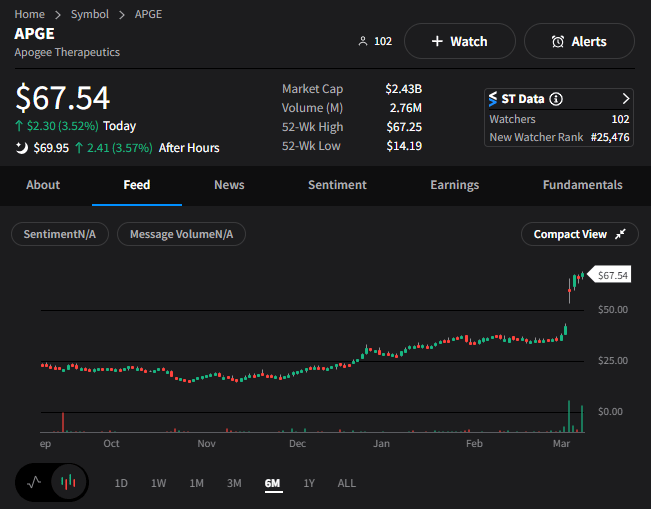
Task: Click the Message Volume N/A pill
Action: (181, 234)
